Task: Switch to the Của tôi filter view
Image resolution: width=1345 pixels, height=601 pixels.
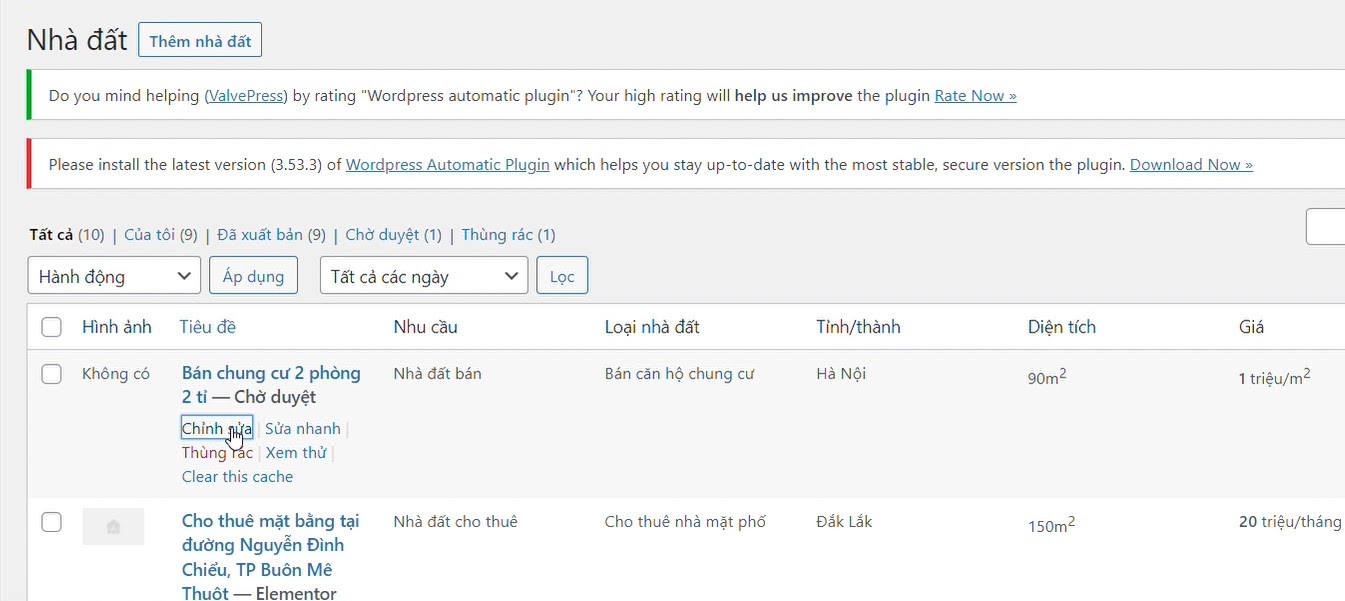Action: [160, 235]
